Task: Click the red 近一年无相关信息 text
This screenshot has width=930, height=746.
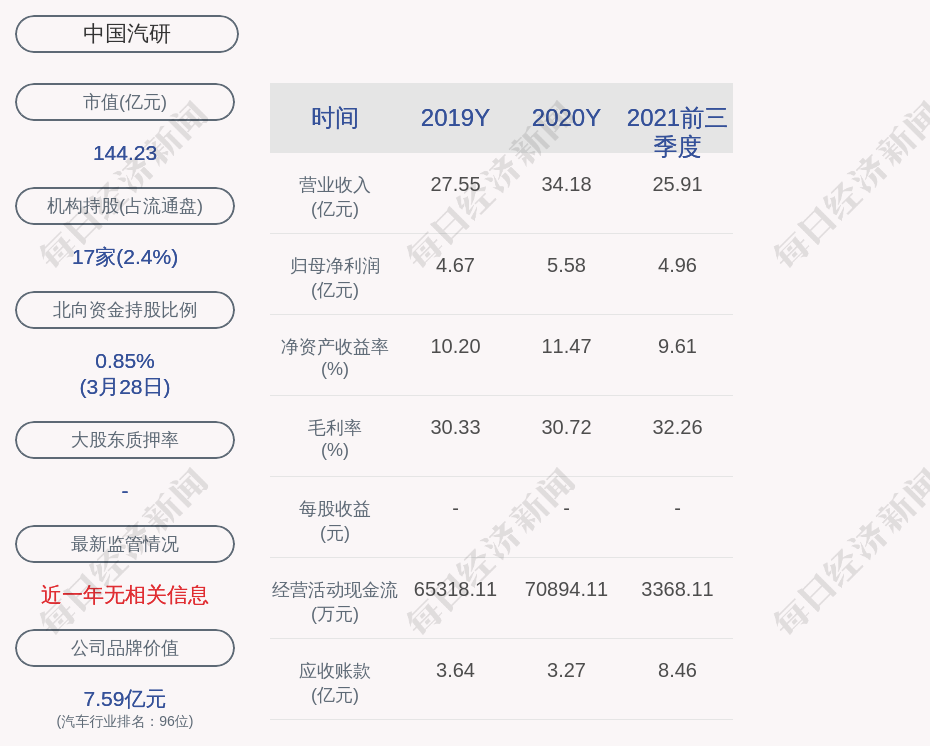Action: pos(125,595)
